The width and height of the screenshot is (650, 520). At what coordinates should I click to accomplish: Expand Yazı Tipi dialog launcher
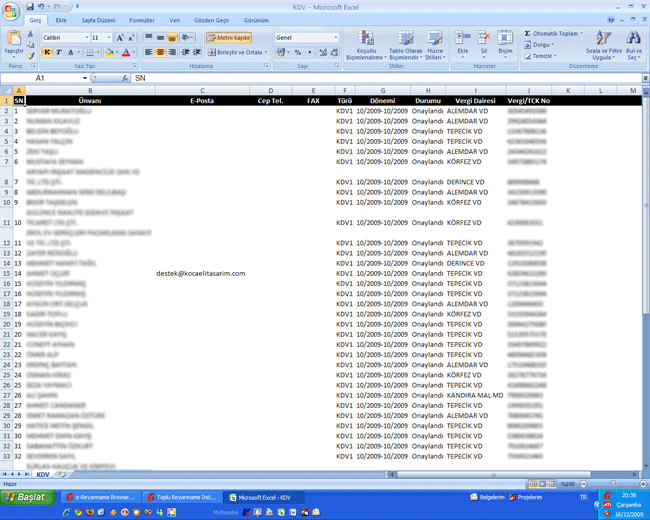pyautogui.click(x=134, y=66)
